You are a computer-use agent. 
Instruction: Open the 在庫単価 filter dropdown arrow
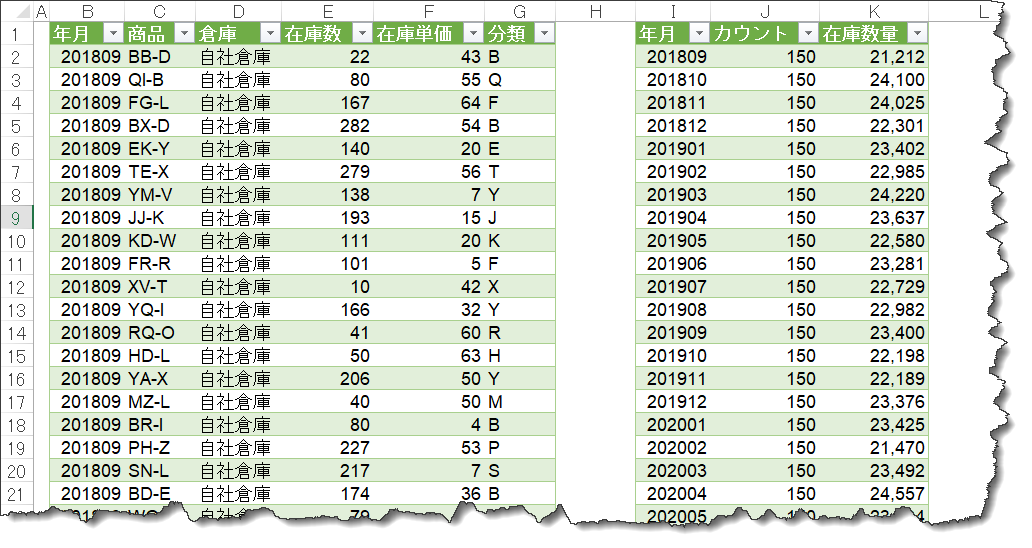pyautogui.click(x=473, y=33)
